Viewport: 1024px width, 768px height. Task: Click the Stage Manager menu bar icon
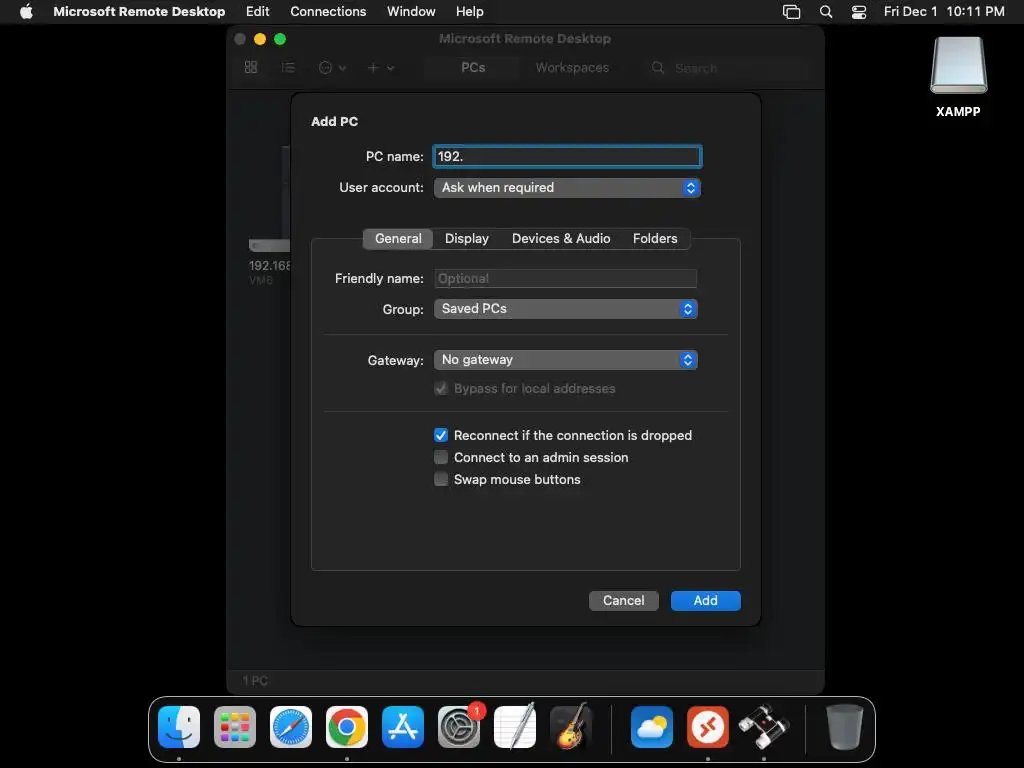coord(792,12)
